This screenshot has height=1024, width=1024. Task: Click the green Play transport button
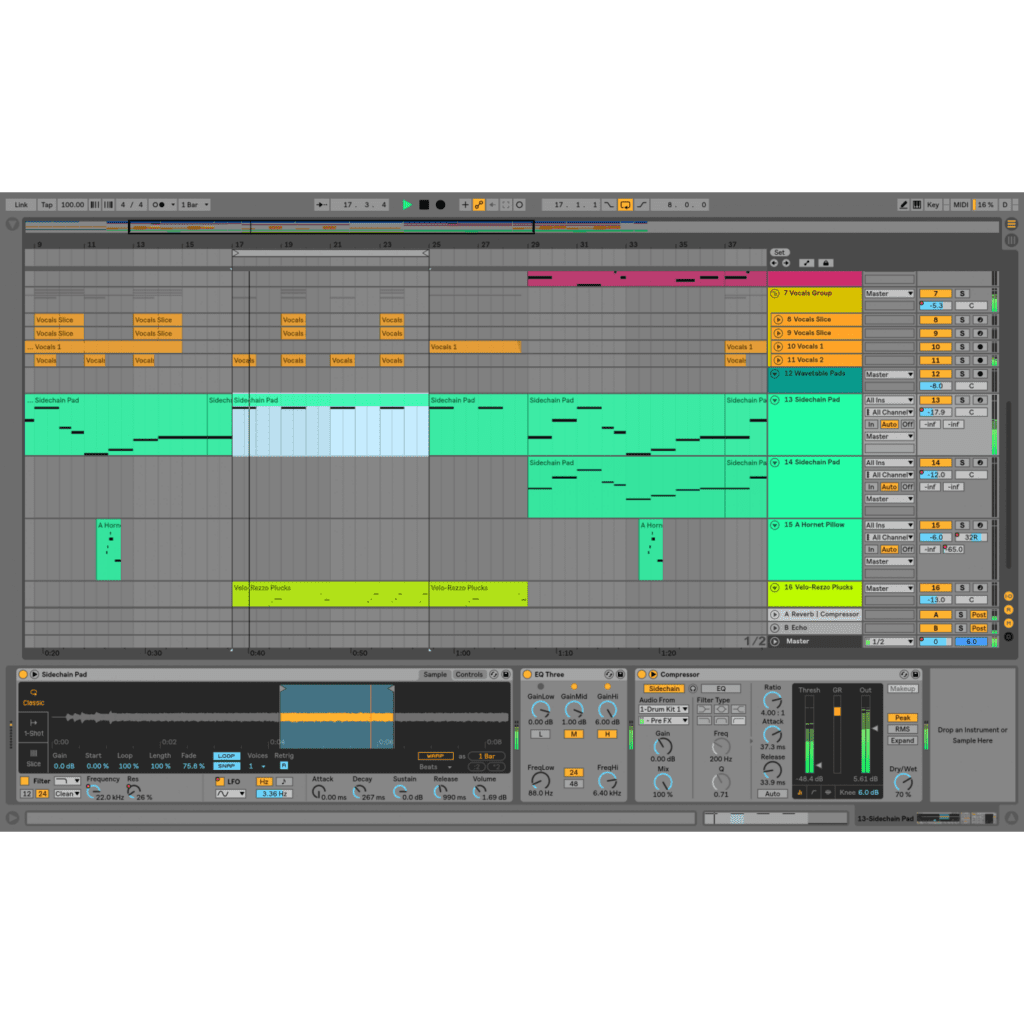407,204
